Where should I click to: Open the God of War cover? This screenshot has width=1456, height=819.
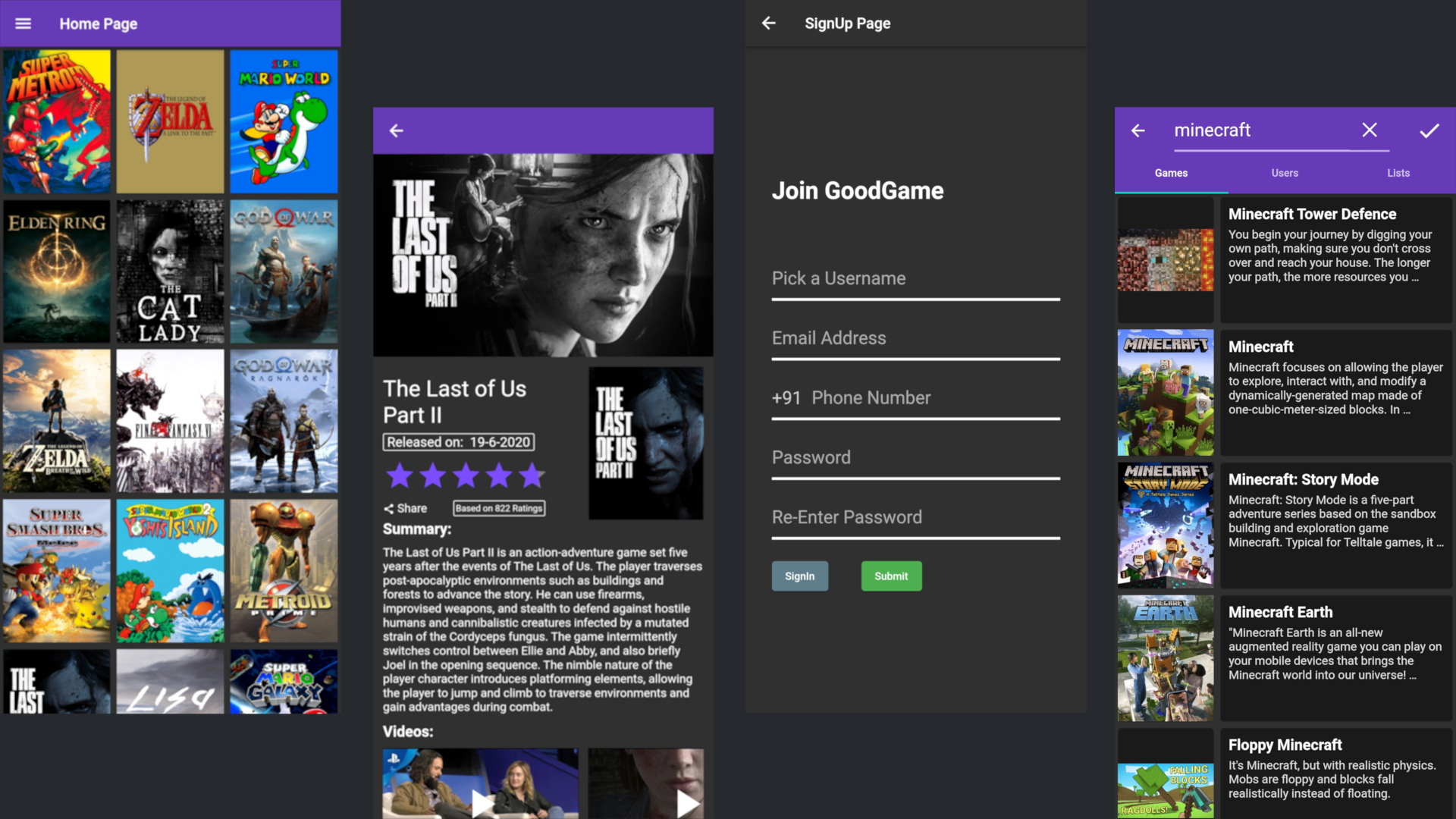click(284, 271)
